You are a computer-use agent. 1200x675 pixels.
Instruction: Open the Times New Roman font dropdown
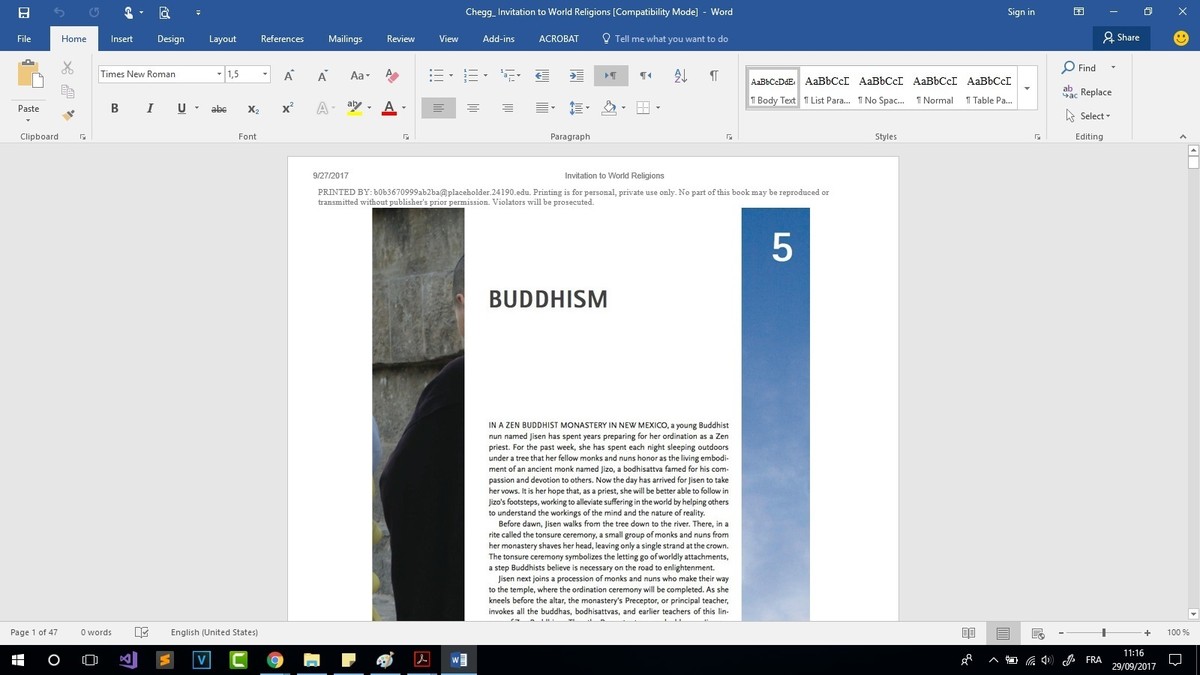(219, 75)
